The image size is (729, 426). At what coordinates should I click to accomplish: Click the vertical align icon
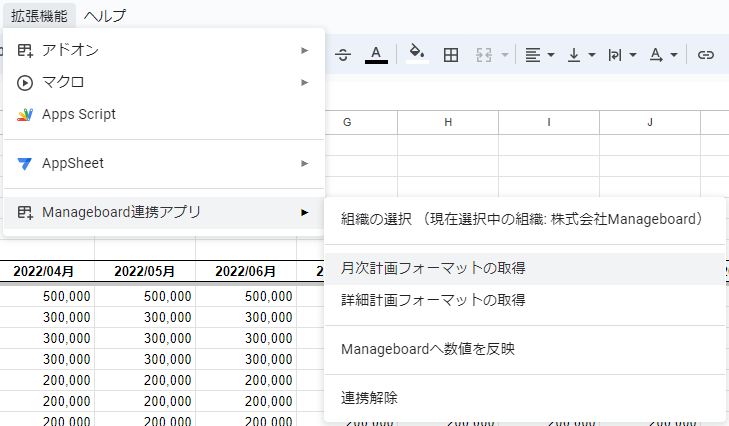click(574, 55)
